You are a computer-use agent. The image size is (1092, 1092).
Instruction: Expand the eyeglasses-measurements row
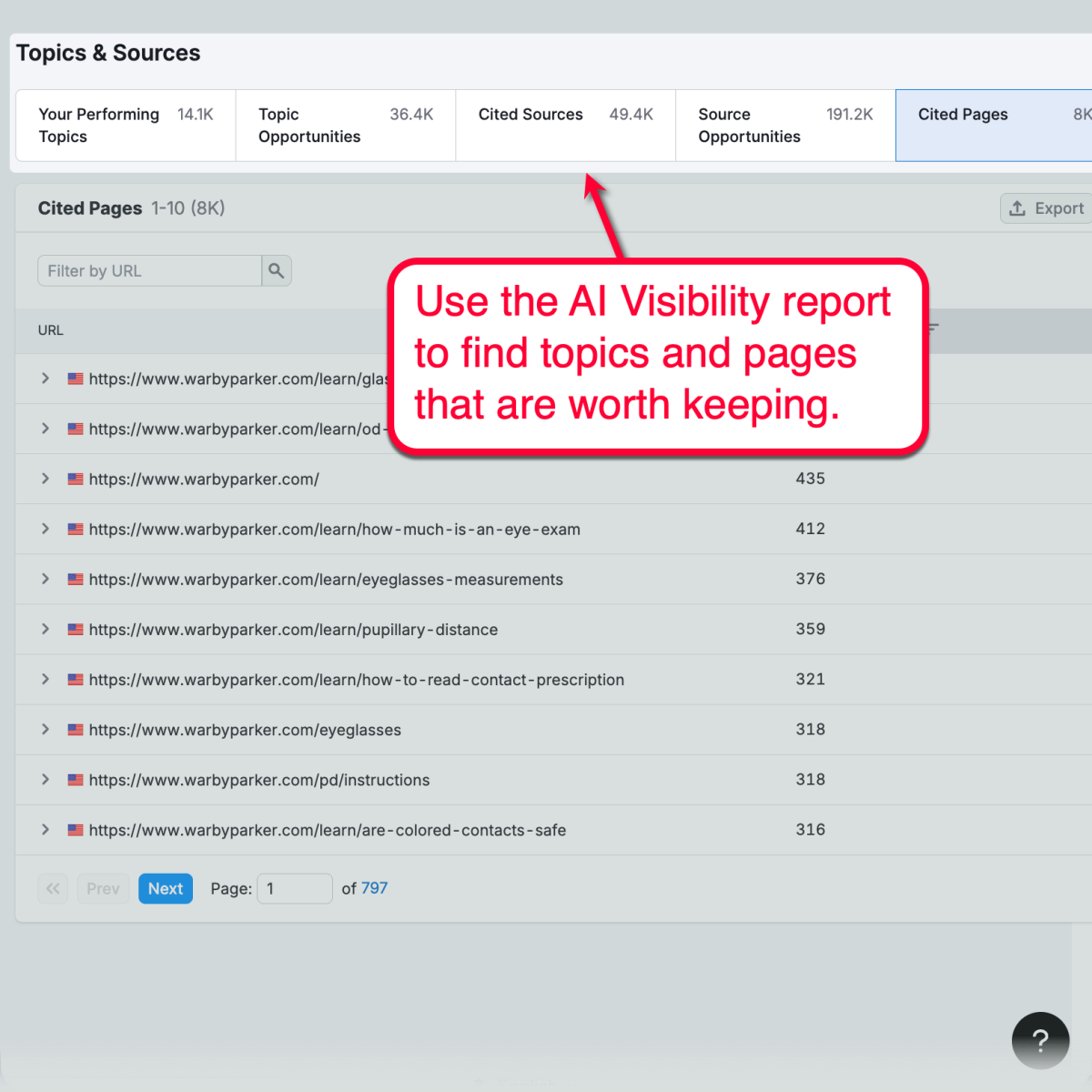pos(45,579)
